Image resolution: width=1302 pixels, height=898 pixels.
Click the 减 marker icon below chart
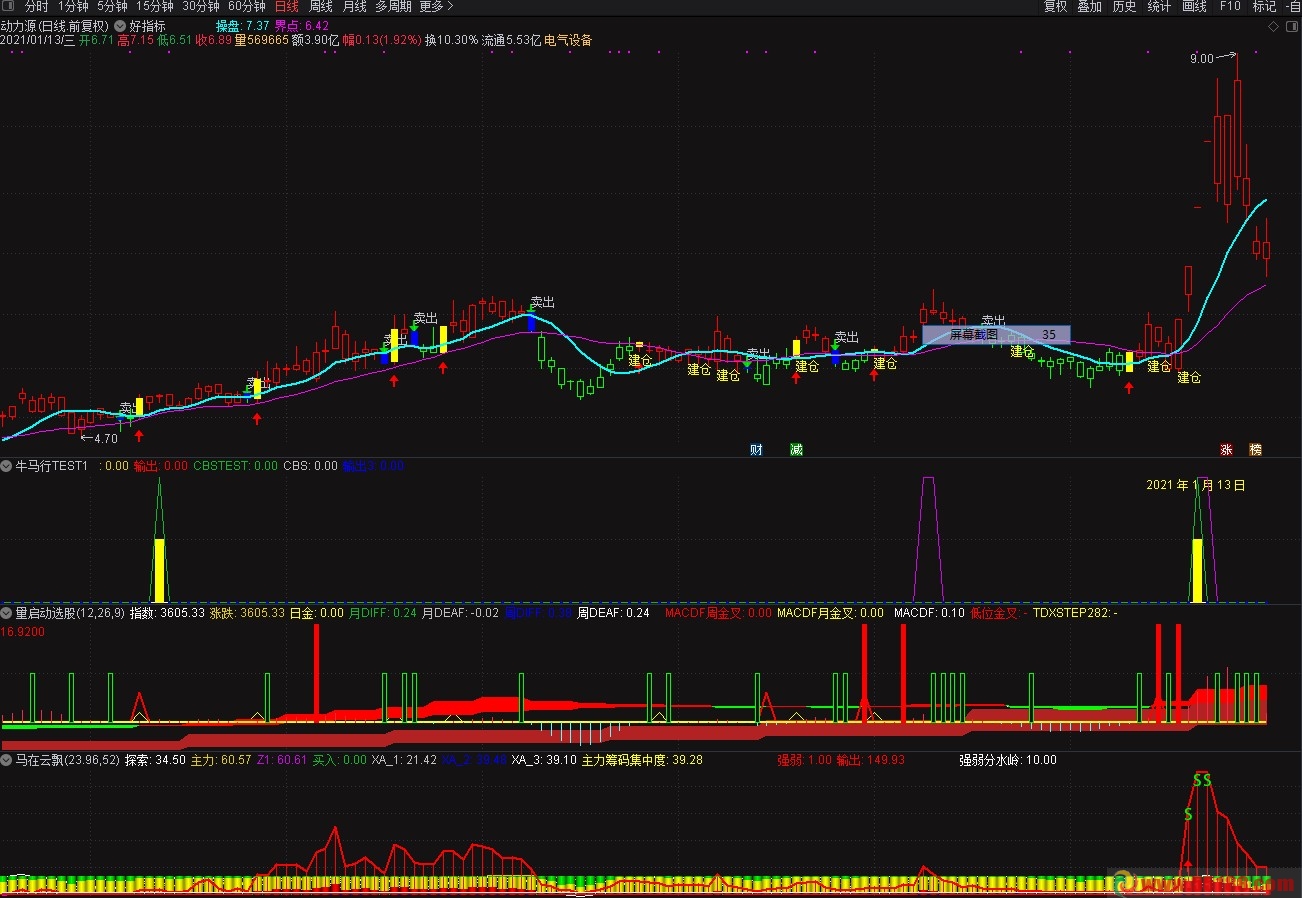coord(796,450)
